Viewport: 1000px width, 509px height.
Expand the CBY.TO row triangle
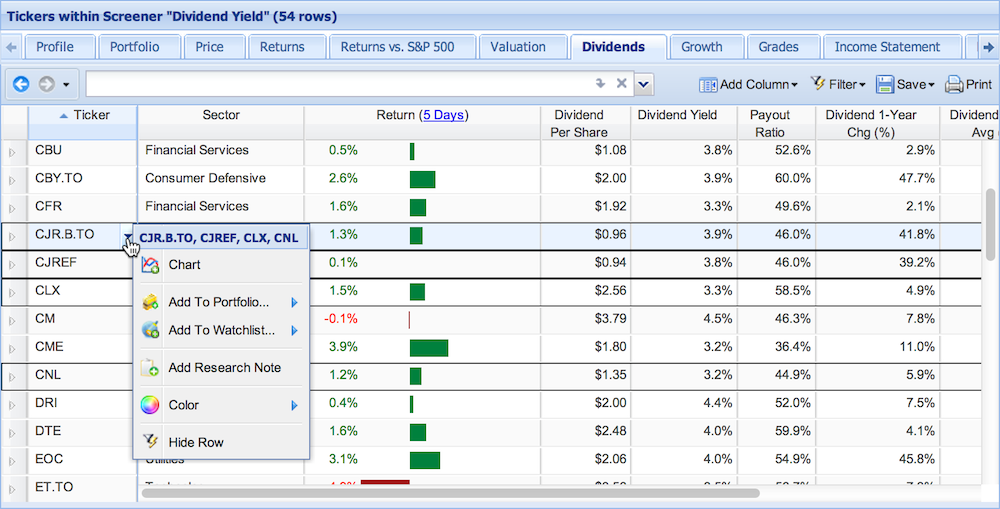click(x=11, y=181)
